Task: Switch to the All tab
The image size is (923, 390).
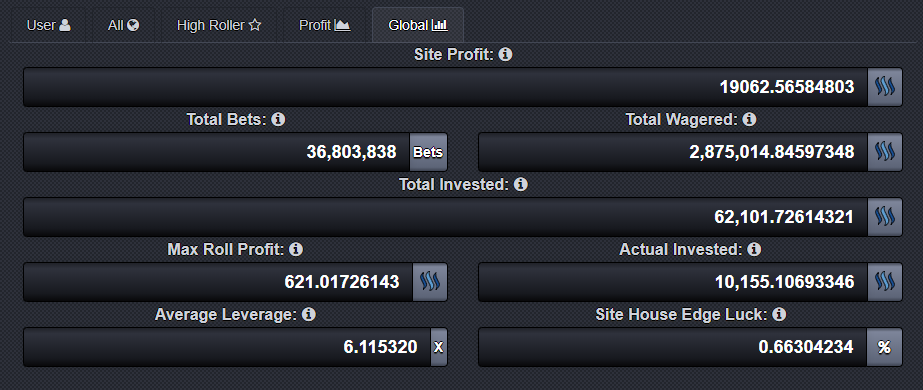Action: click(x=123, y=25)
